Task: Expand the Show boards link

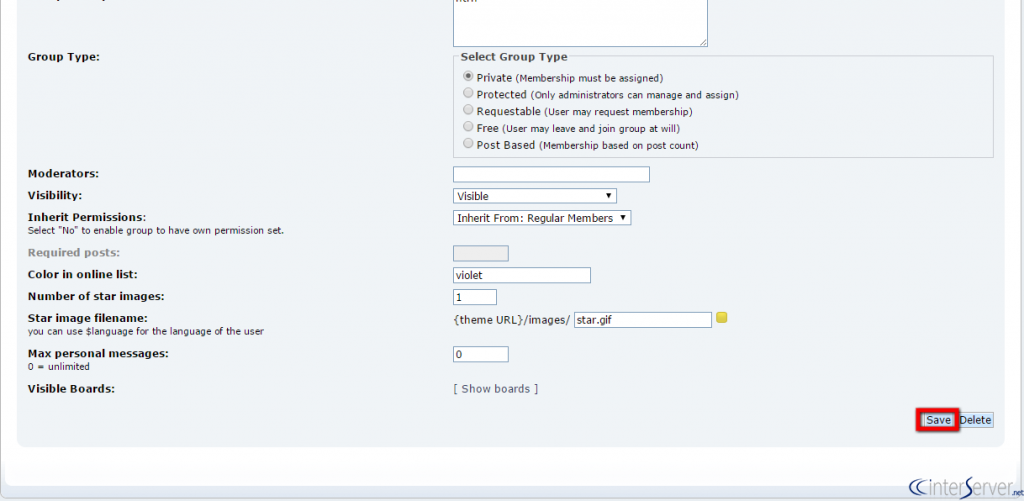Action: point(496,389)
